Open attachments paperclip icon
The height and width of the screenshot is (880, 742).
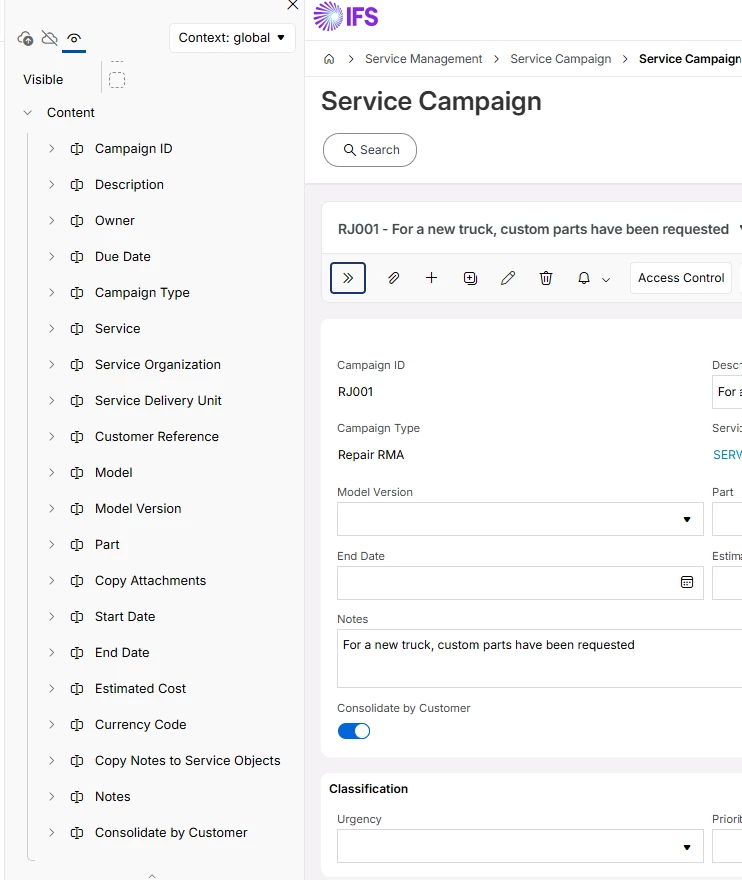coord(393,278)
